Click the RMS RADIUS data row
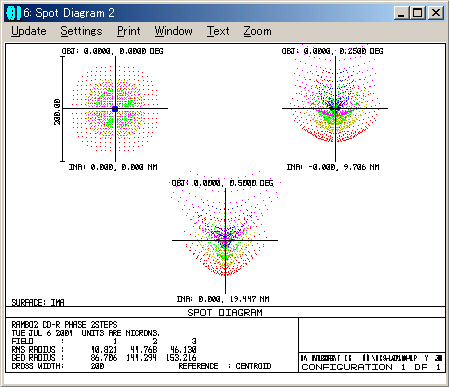Image resolution: width=449 pixels, height=387 pixels. pos(104,349)
